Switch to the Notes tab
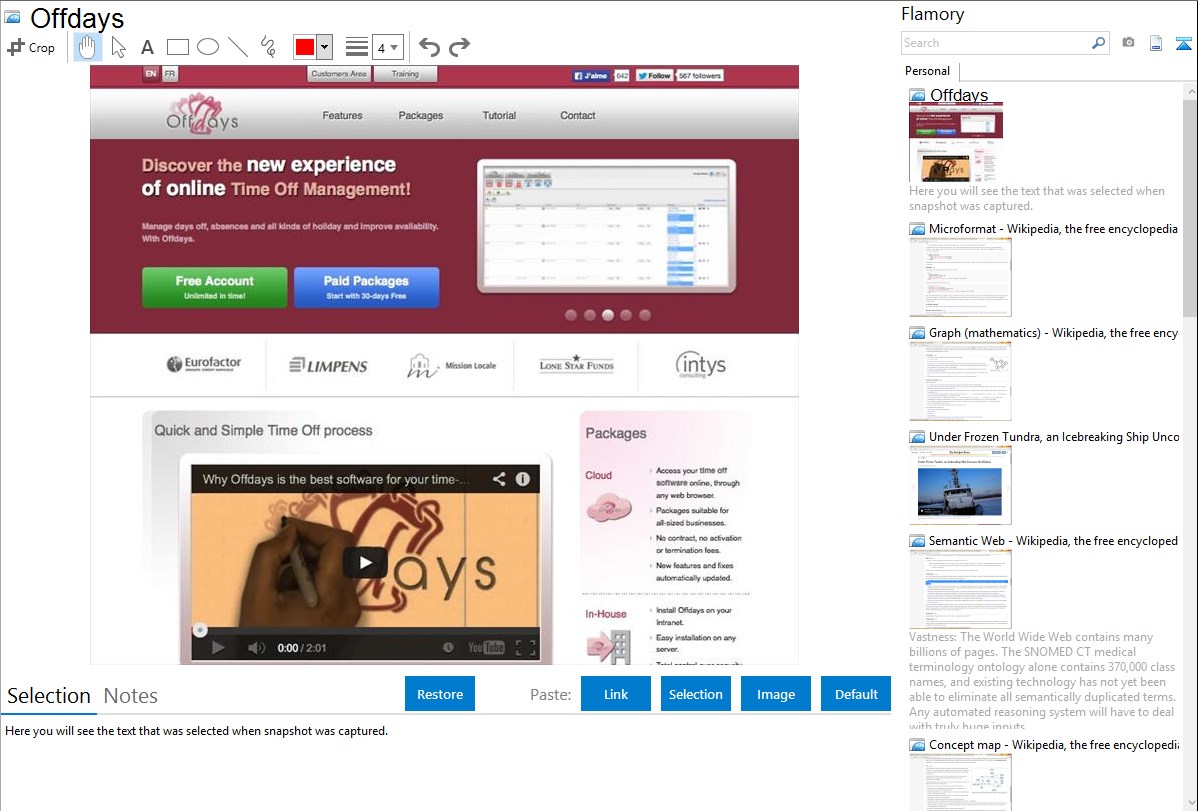This screenshot has width=1198, height=811. (131, 696)
